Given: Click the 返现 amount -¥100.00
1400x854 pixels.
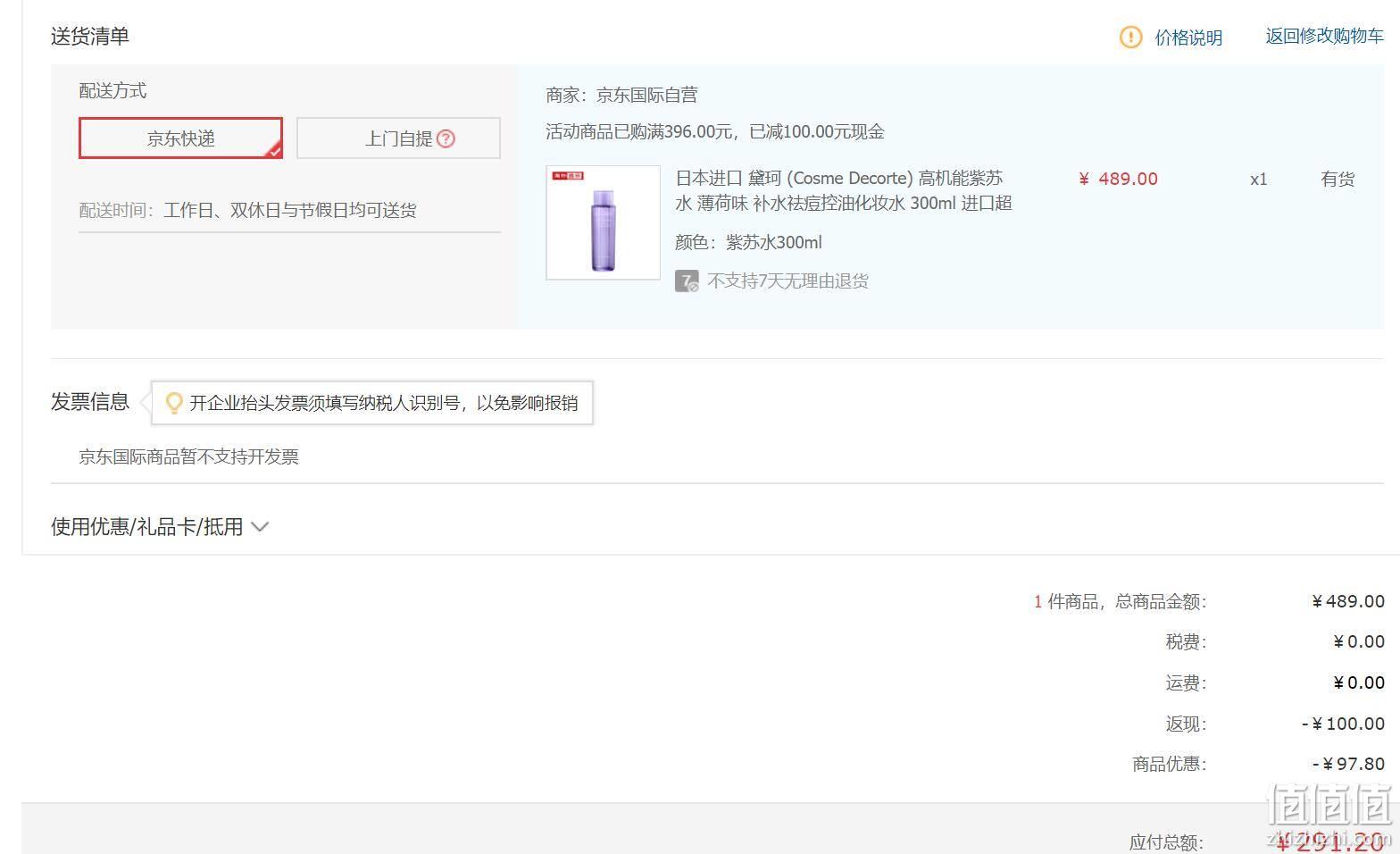Looking at the screenshot, I should (1344, 724).
